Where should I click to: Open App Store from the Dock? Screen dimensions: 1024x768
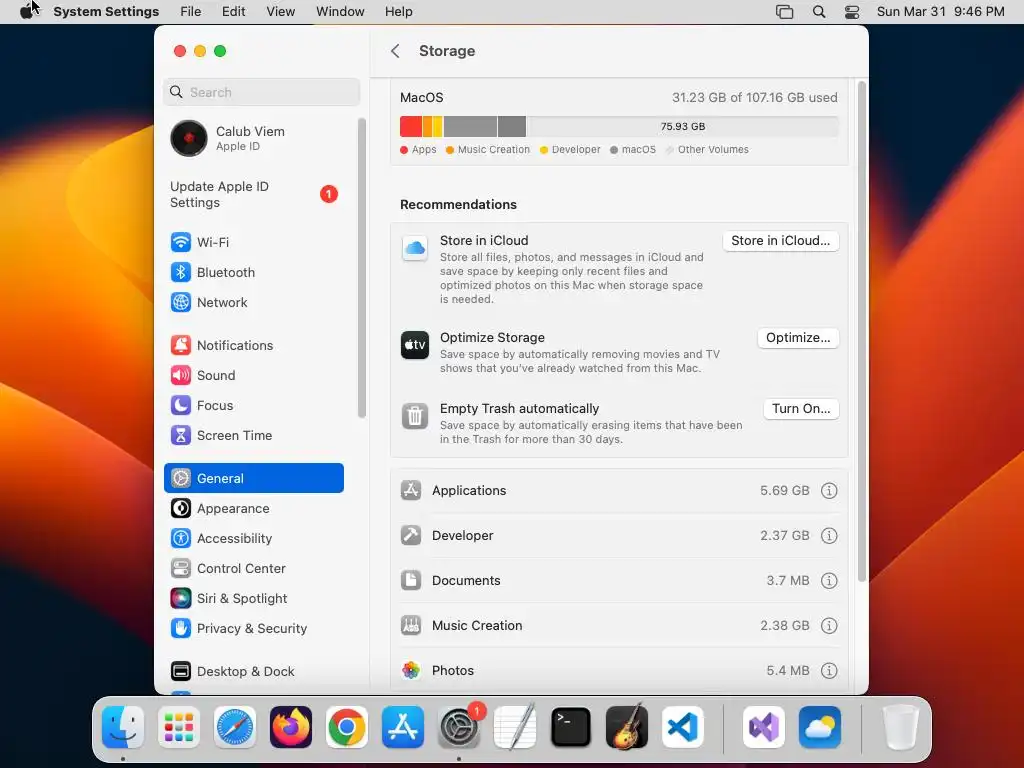click(x=403, y=727)
